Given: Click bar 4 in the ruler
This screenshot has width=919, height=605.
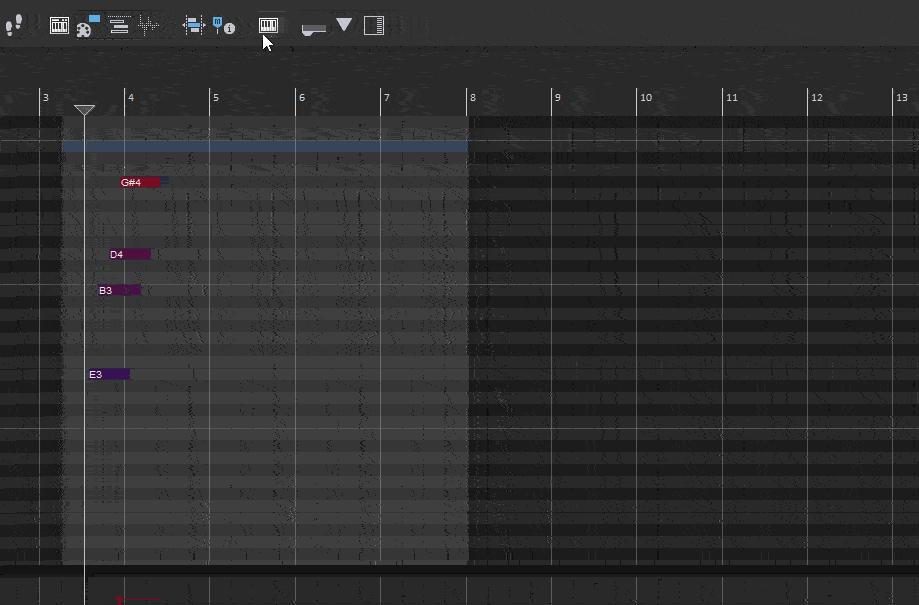Looking at the screenshot, I should [131, 97].
